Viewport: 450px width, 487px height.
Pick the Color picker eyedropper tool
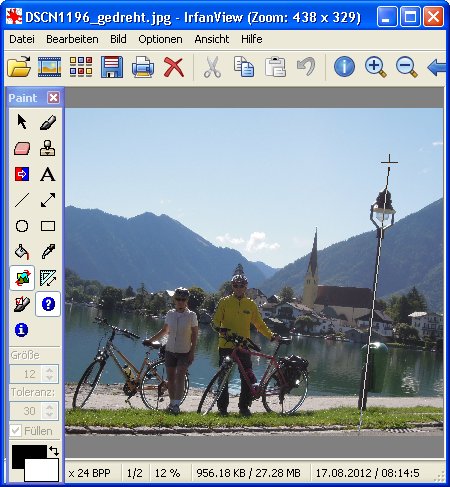click(48, 252)
